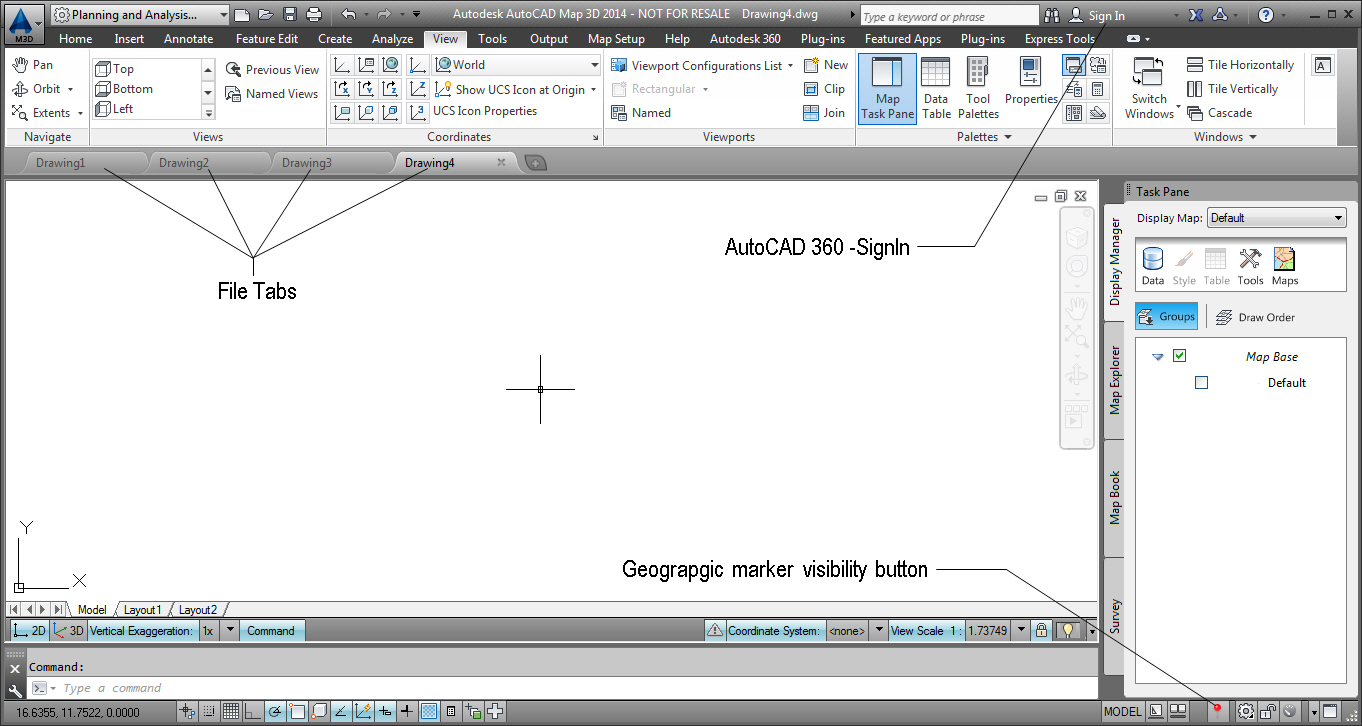Screen dimensions: 1362x726
Task: Click the Switch Windows button
Action: click(x=1150, y=88)
